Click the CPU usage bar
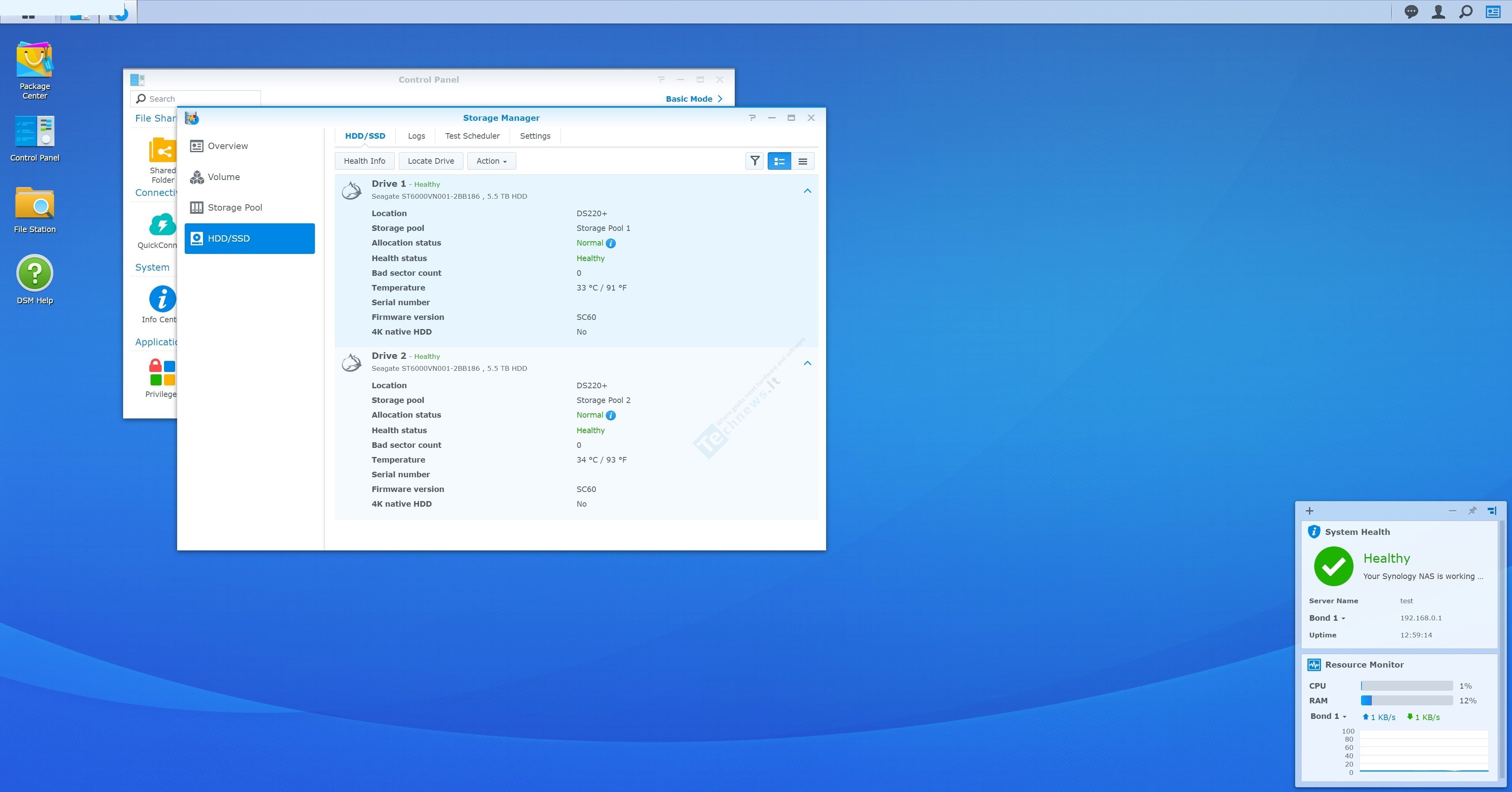 coord(1406,686)
